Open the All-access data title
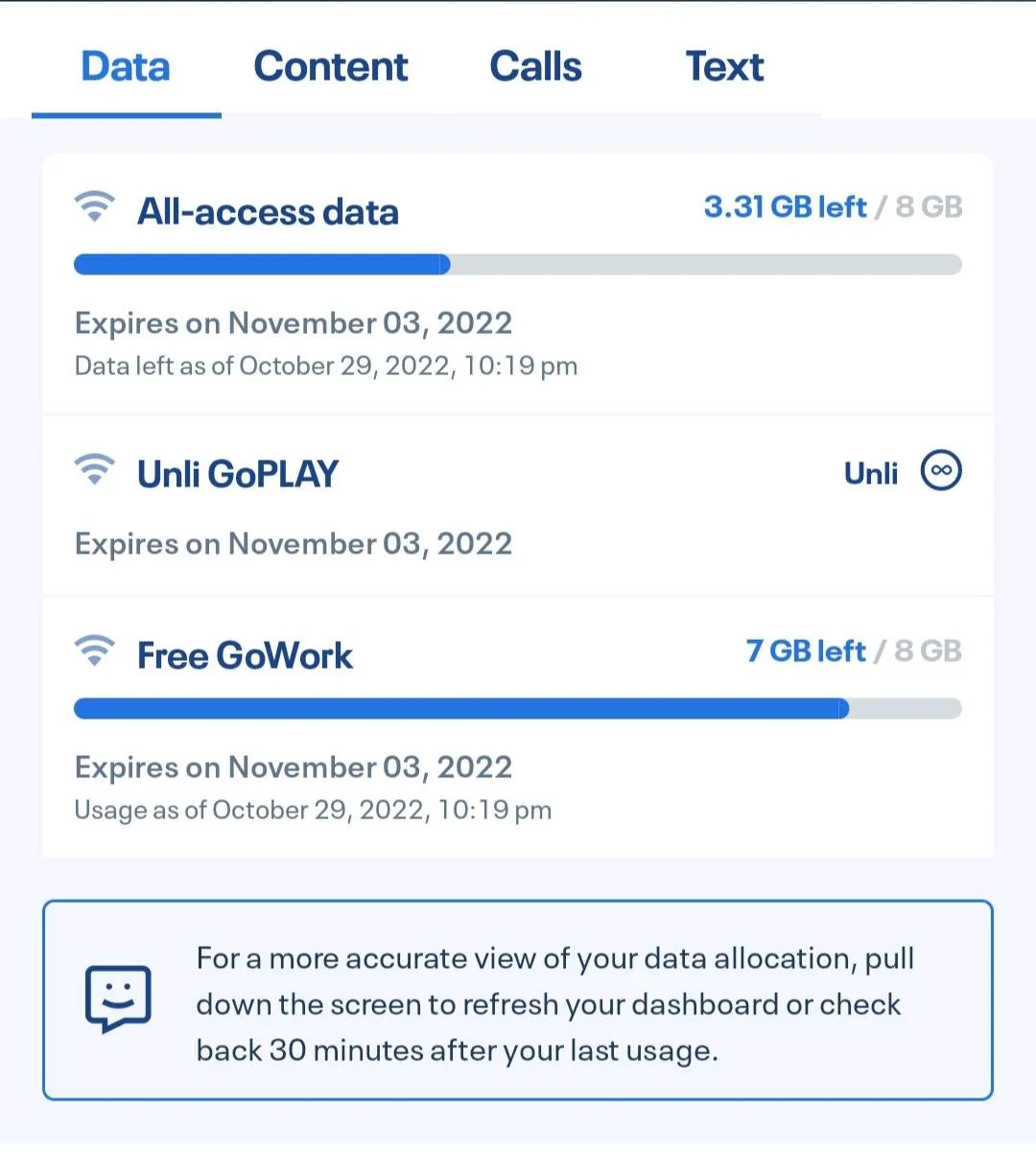The image size is (1036, 1156). click(x=268, y=212)
